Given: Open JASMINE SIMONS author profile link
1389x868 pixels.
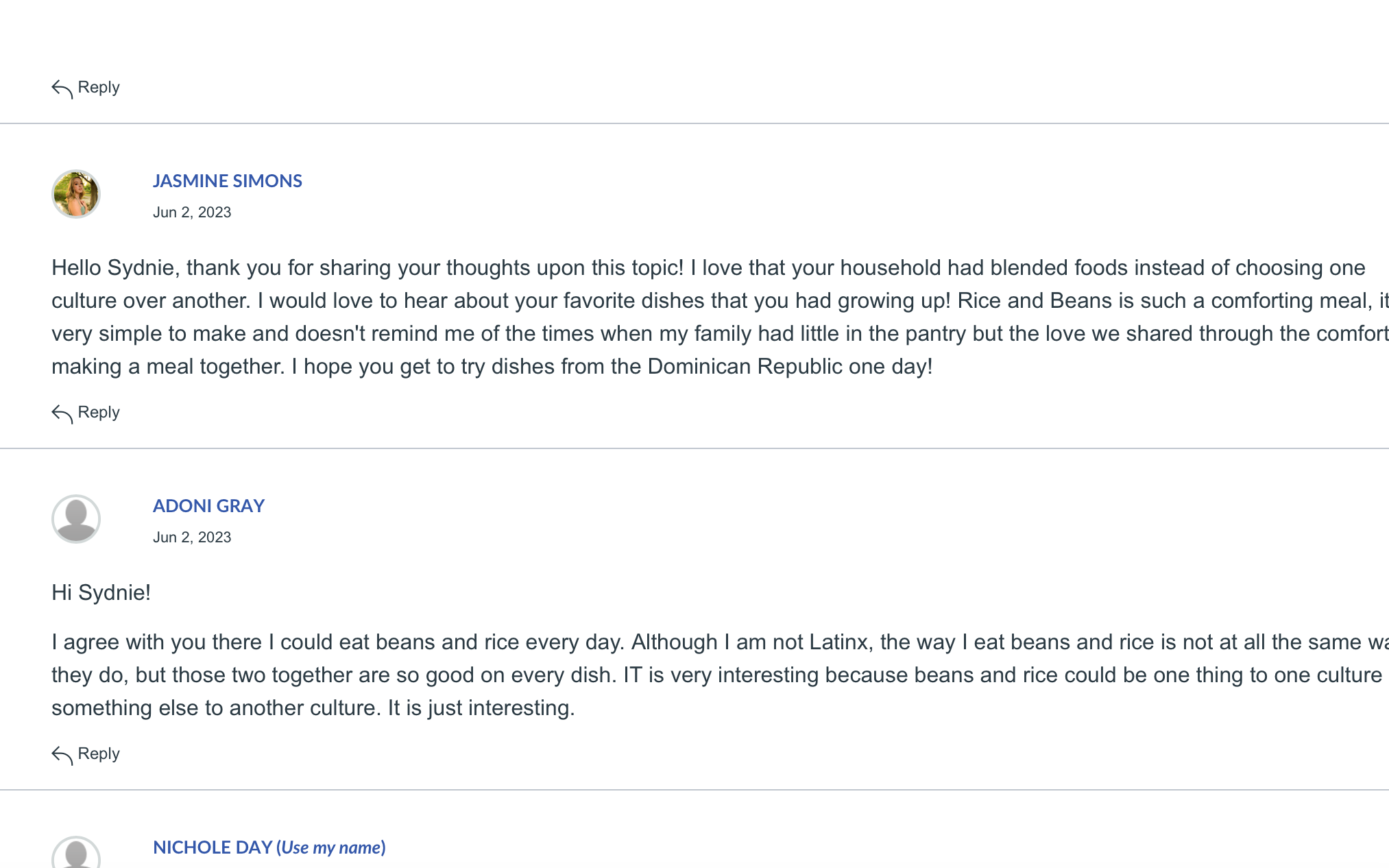Looking at the screenshot, I should click(x=228, y=181).
